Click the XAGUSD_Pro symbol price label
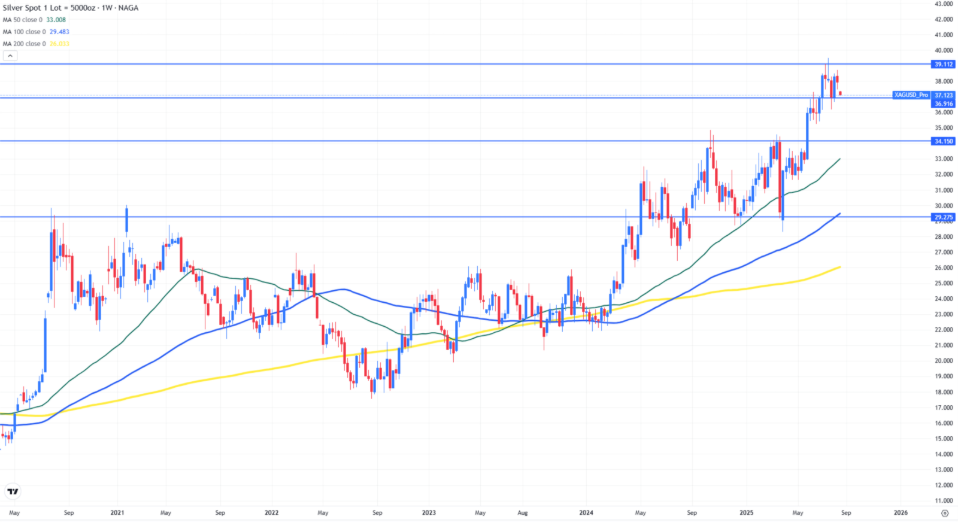 click(x=911, y=95)
